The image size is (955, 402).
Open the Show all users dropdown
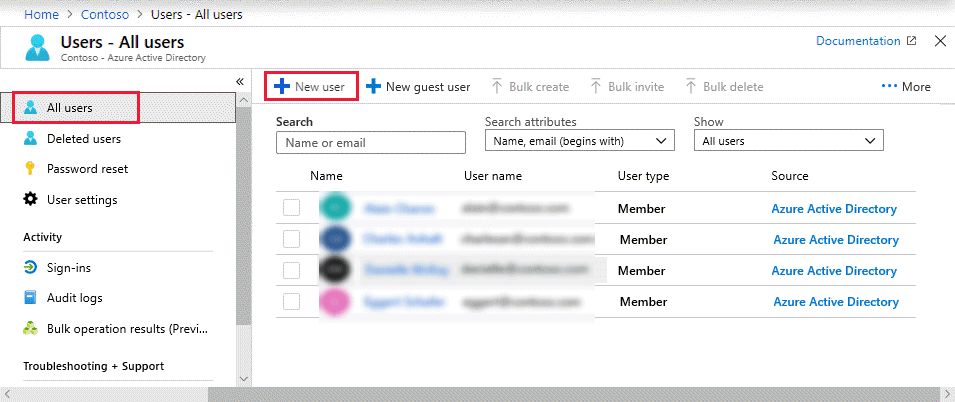click(x=788, y=142)
